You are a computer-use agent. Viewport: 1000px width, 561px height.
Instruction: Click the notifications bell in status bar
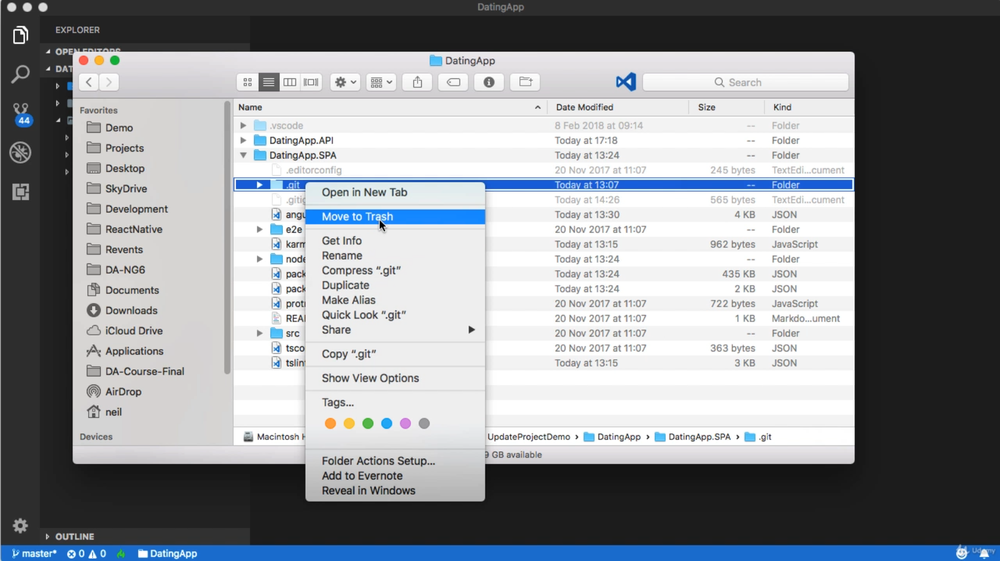tap(984, 553)
